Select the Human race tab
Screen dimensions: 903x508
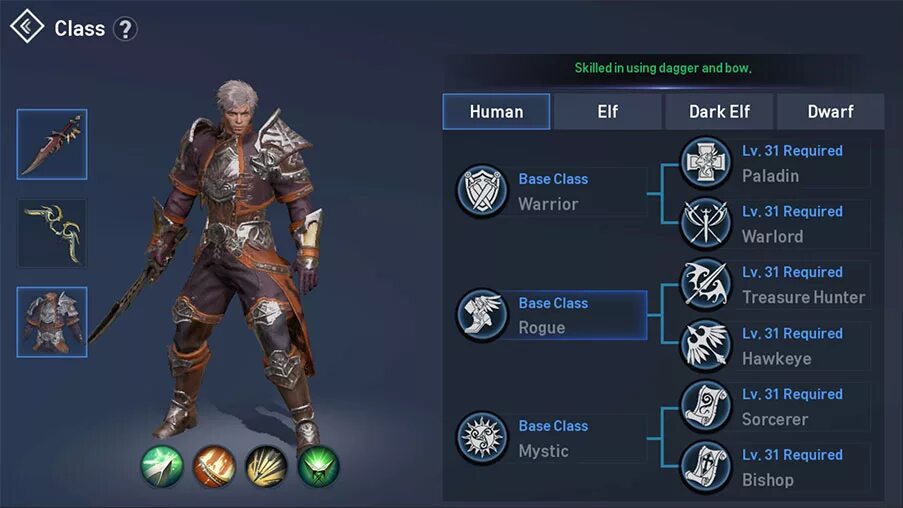pos(496,112)
